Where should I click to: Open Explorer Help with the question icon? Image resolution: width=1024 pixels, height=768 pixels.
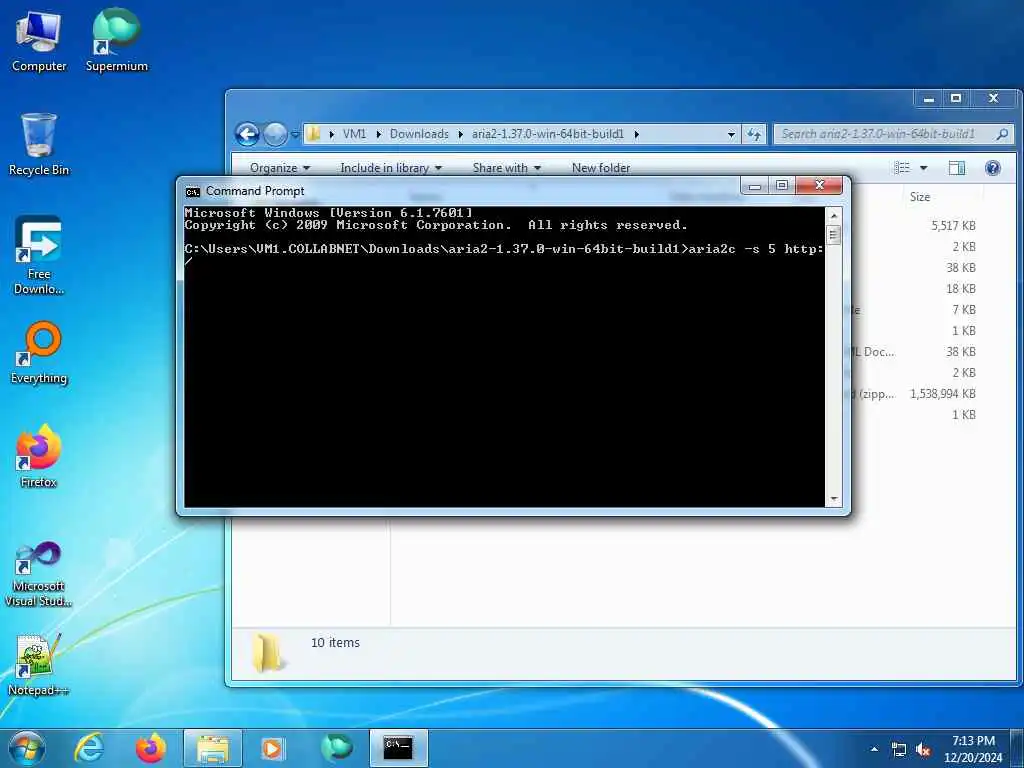click(993, 168)
